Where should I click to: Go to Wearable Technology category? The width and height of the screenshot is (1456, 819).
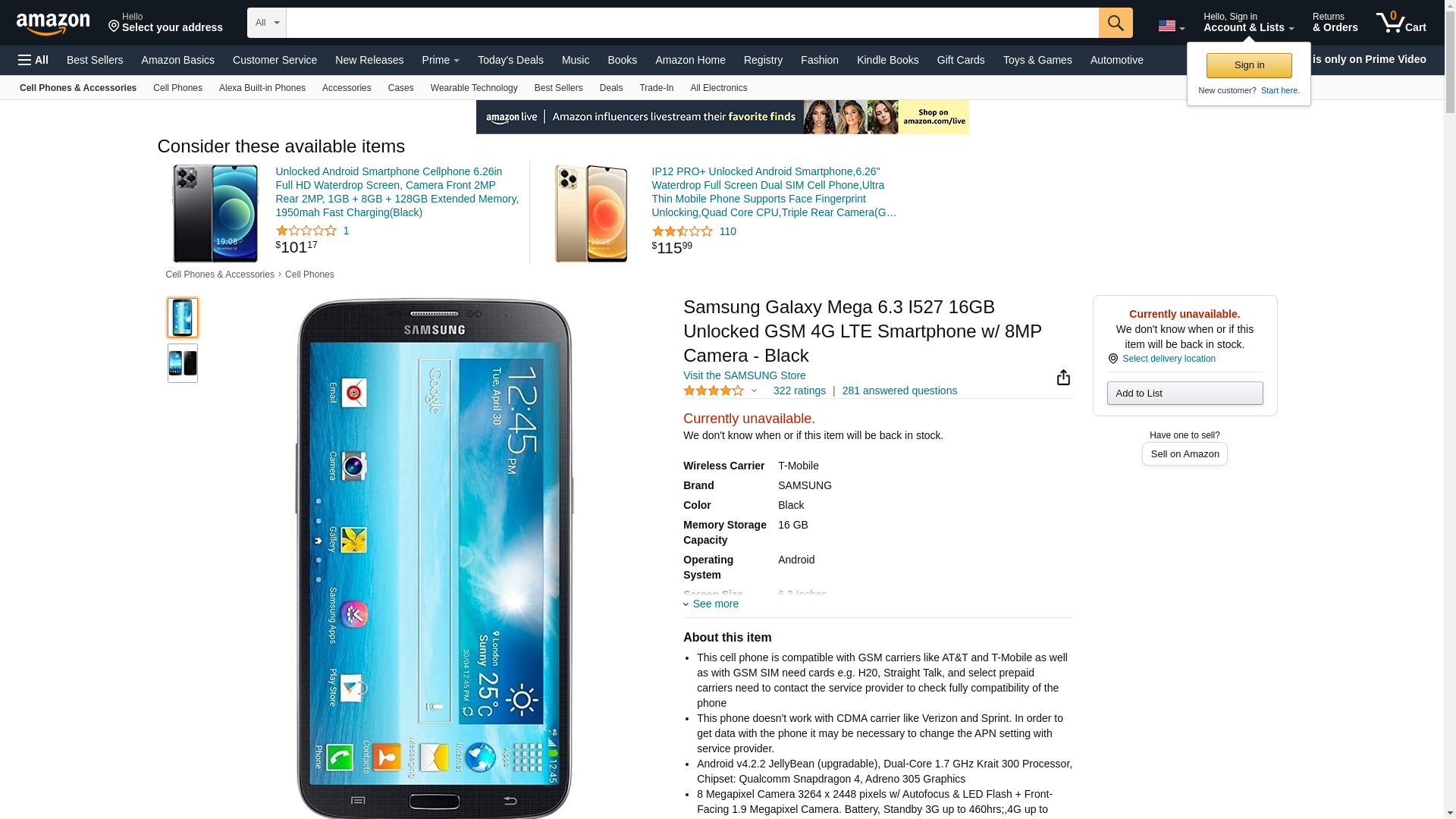474,88
